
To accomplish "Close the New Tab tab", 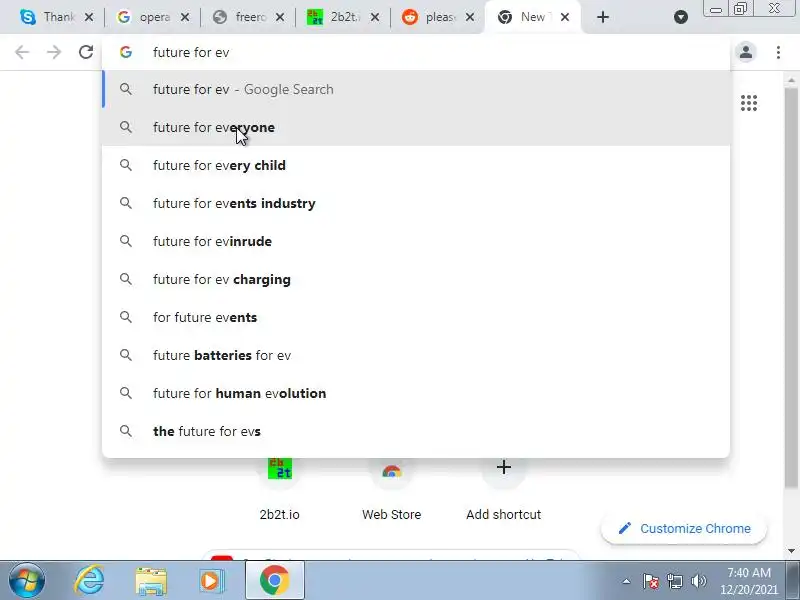I will (565, 17).
